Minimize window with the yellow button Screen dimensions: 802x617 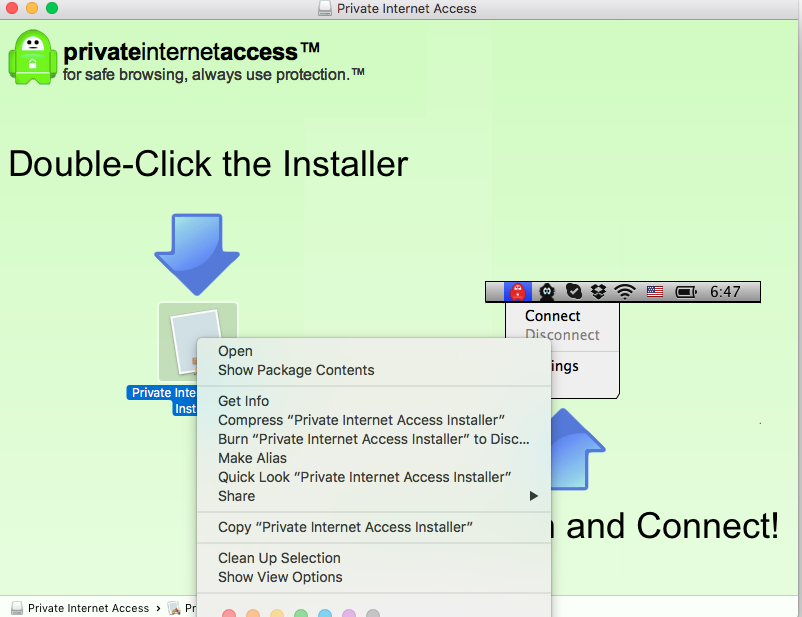pos(32,8)
